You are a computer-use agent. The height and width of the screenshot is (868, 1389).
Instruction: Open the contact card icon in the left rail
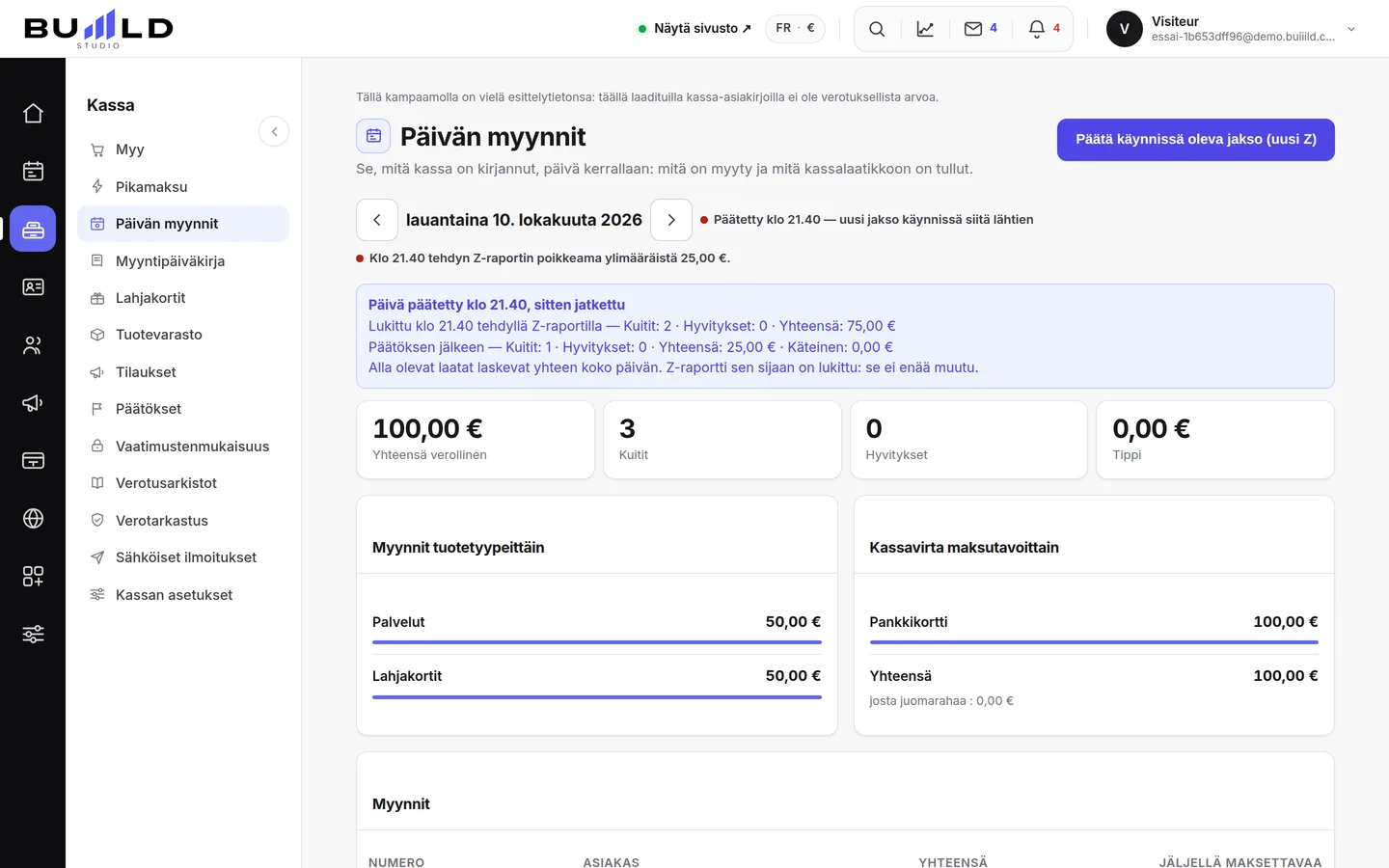33,286
